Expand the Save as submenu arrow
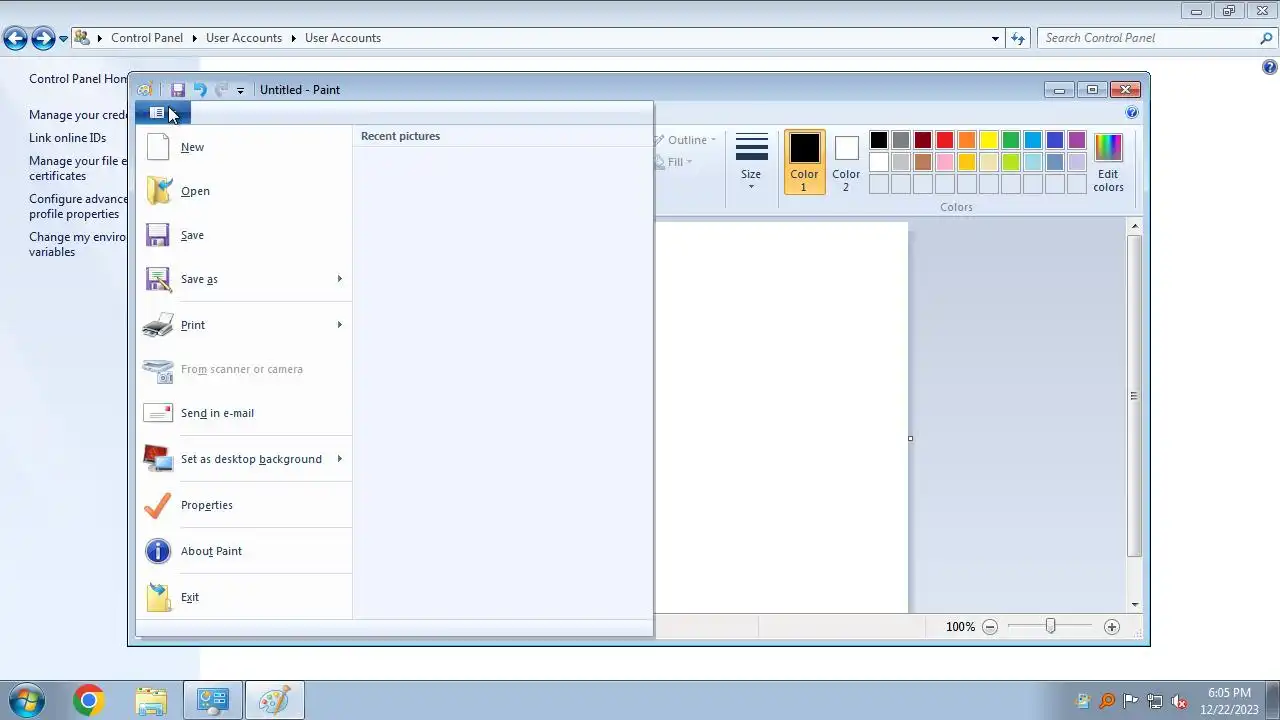This screenshot has height=720, width=1280. [x=340, y=279]
